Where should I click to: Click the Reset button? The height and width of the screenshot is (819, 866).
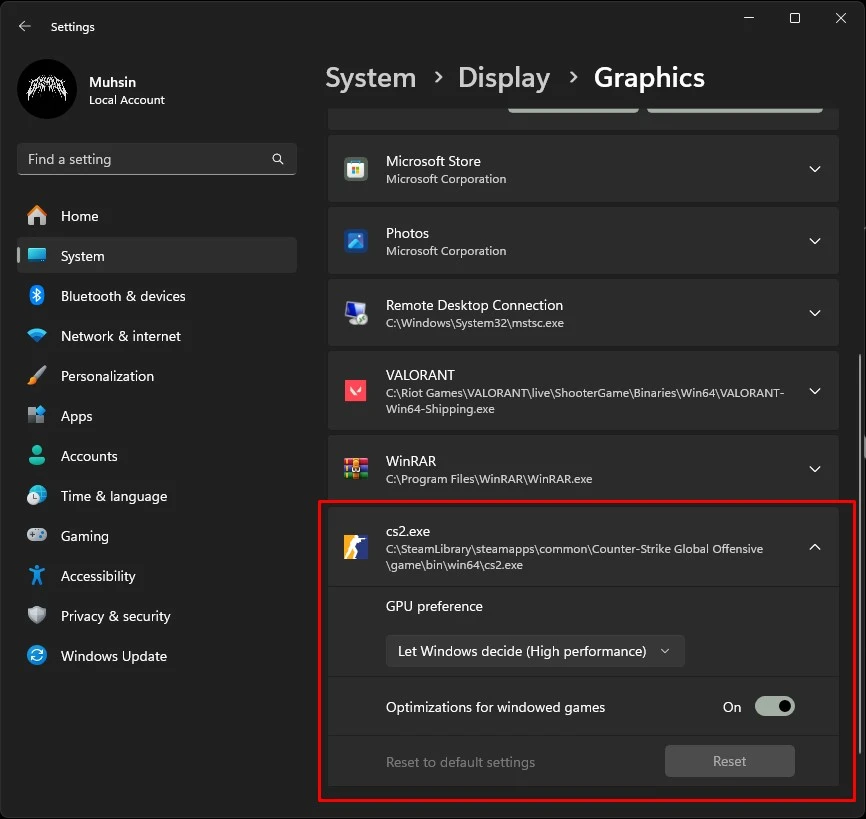729,761
